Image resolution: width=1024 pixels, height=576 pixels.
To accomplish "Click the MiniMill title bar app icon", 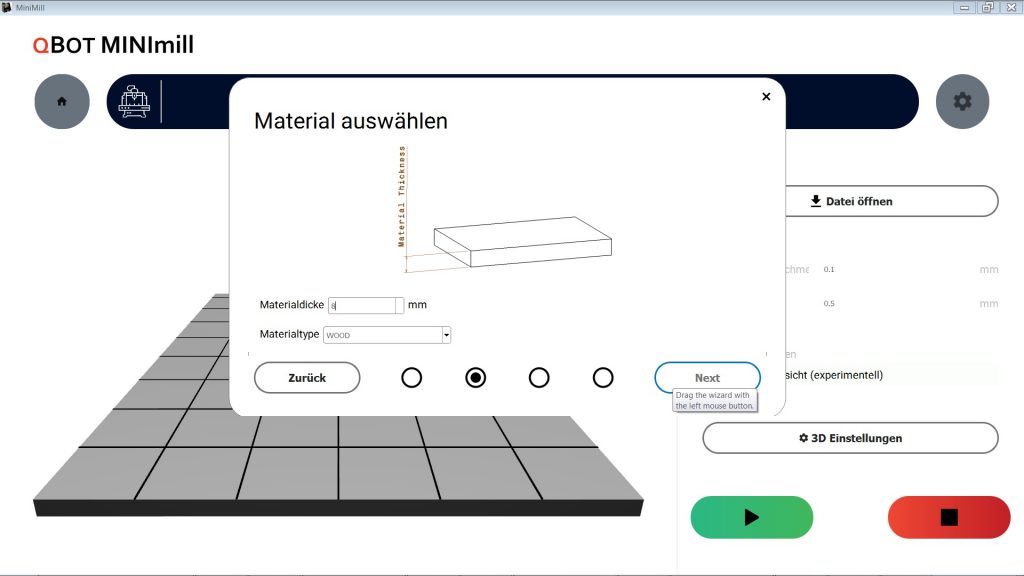I will 7,7.
